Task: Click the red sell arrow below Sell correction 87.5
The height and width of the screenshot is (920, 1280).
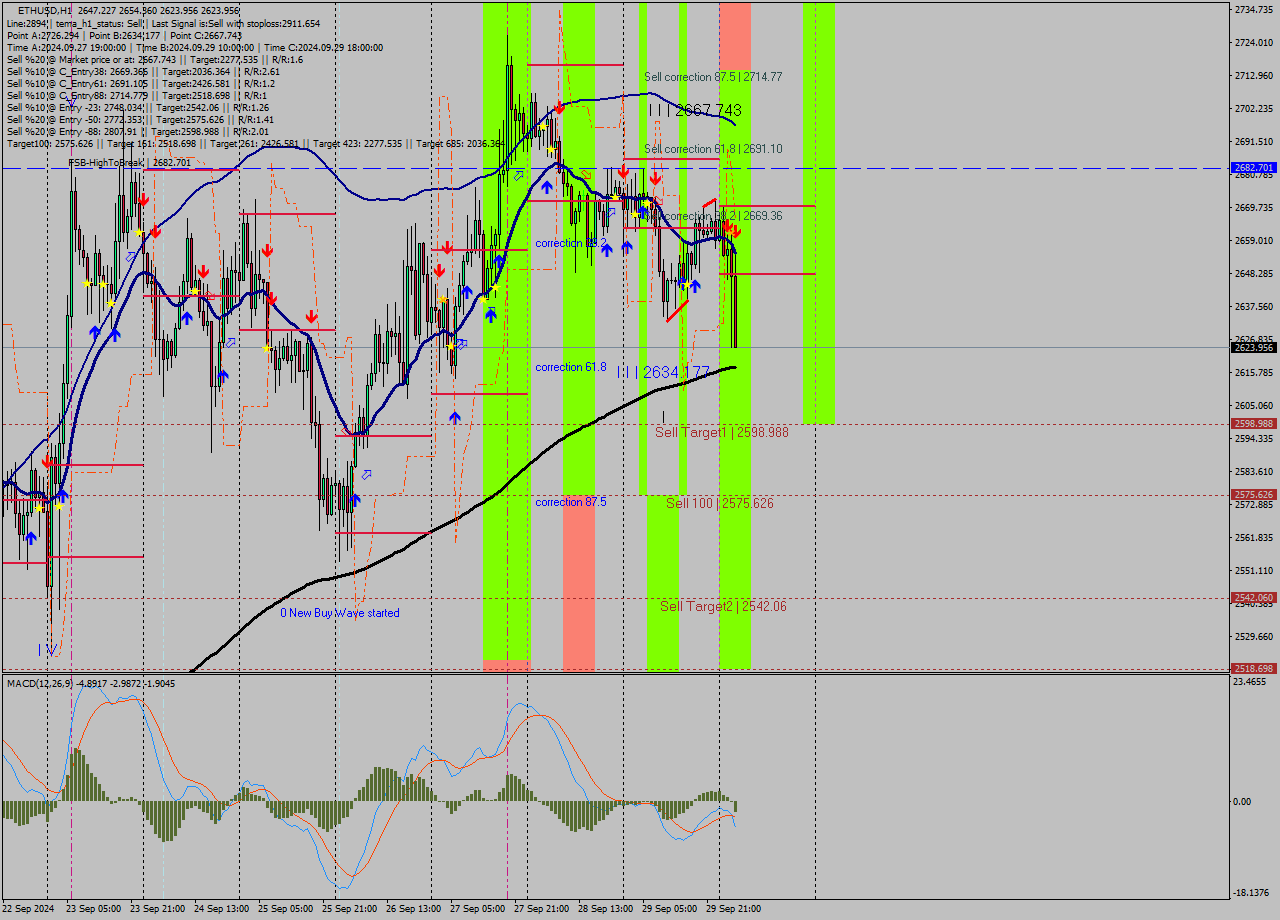Action: pyautogui.click(x=558, y=109)
